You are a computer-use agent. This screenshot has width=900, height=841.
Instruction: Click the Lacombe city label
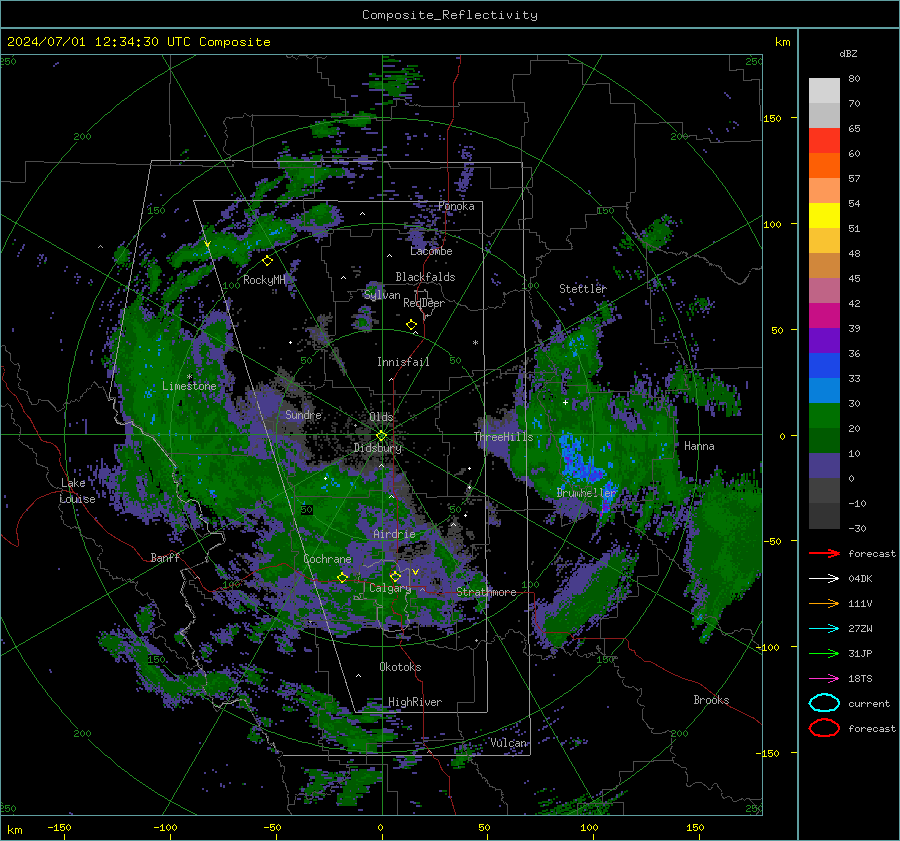pos(431,251)
